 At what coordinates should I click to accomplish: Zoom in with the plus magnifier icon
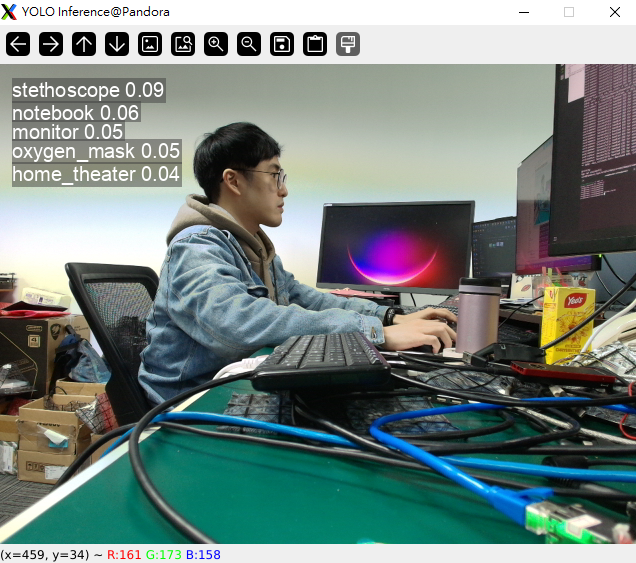click(x=216, y=44)
